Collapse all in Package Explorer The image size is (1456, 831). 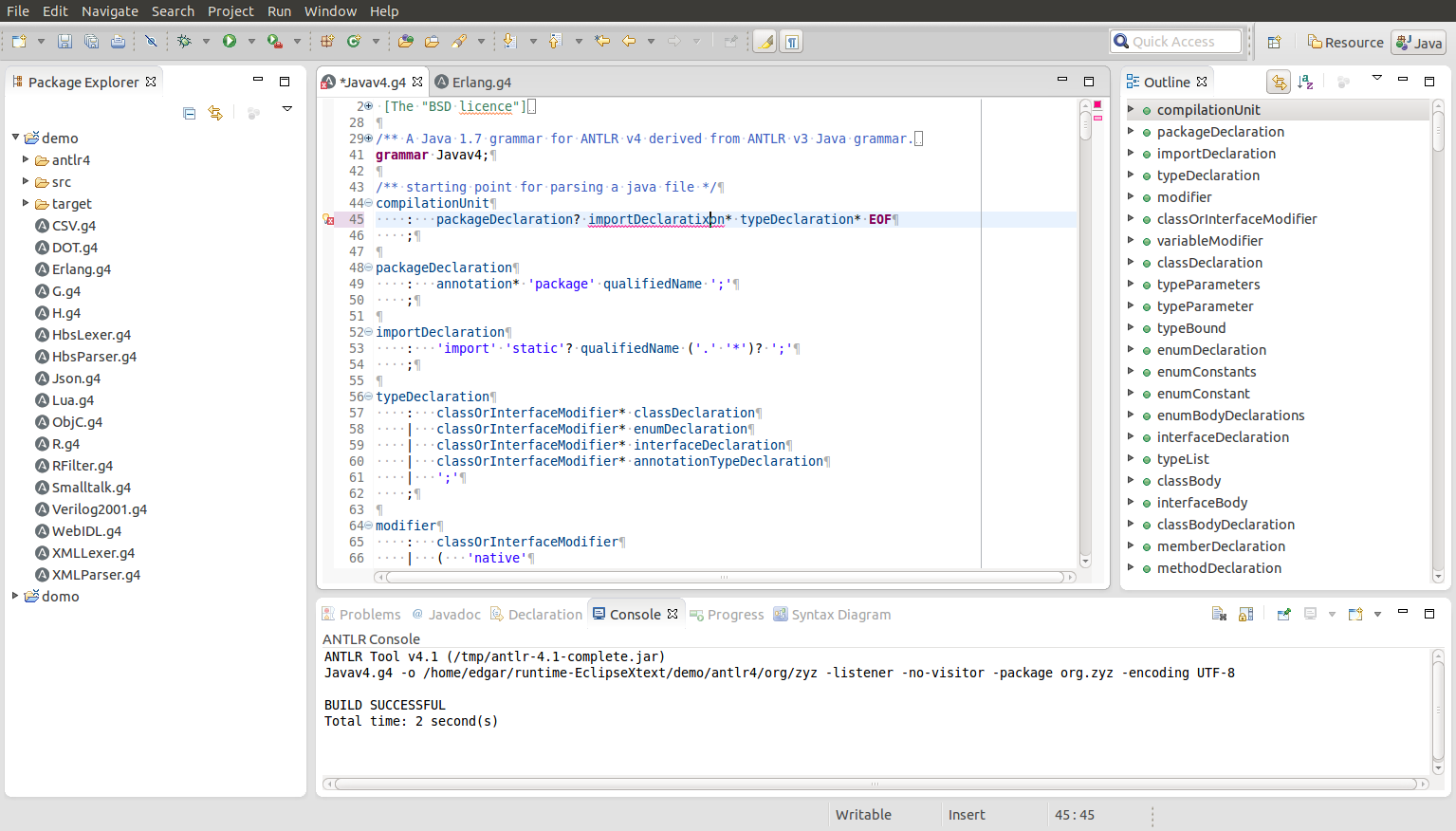[x=189, y=114]
